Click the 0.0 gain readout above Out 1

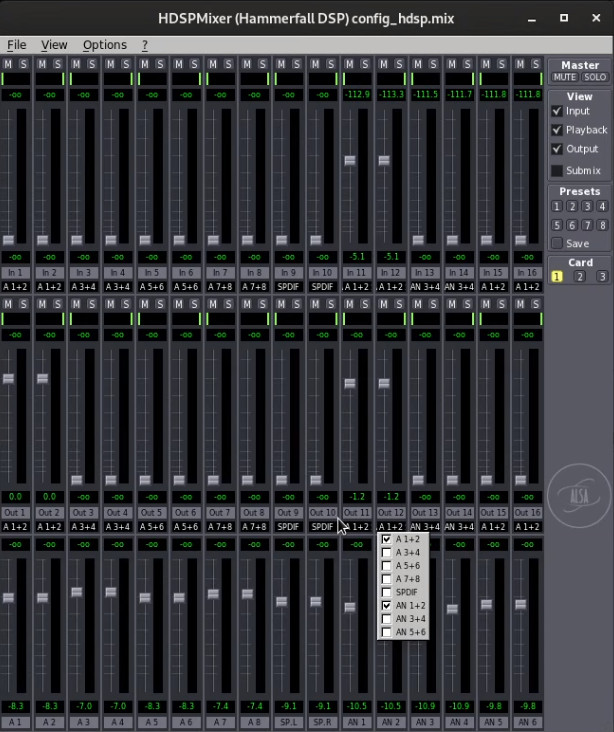(15, 497)
